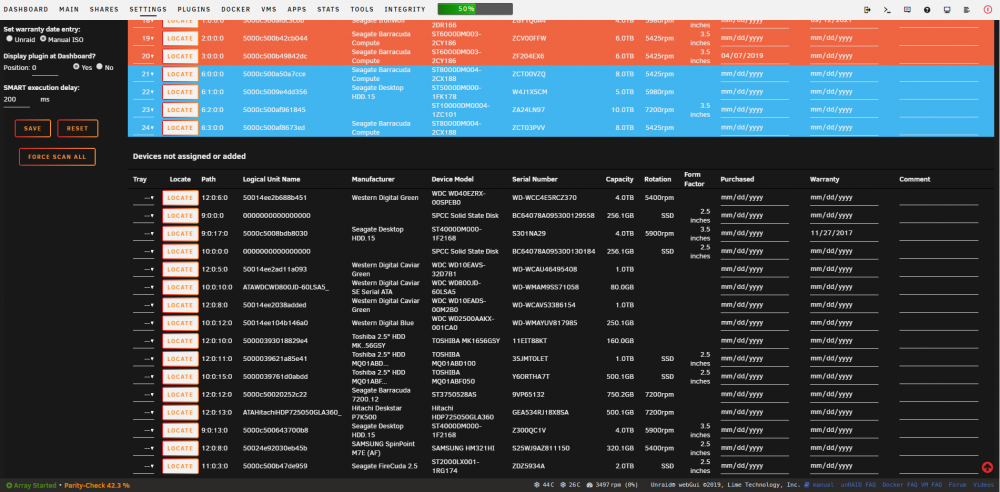Click the Save button

[33, 128]
